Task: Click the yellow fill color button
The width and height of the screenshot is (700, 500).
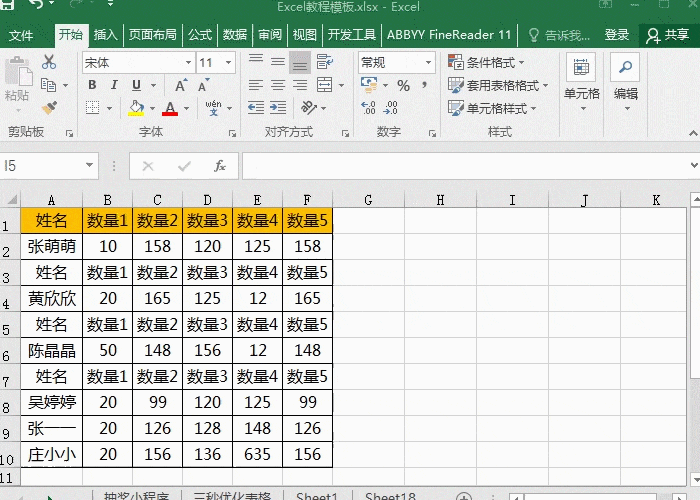Action: [137, 108]
